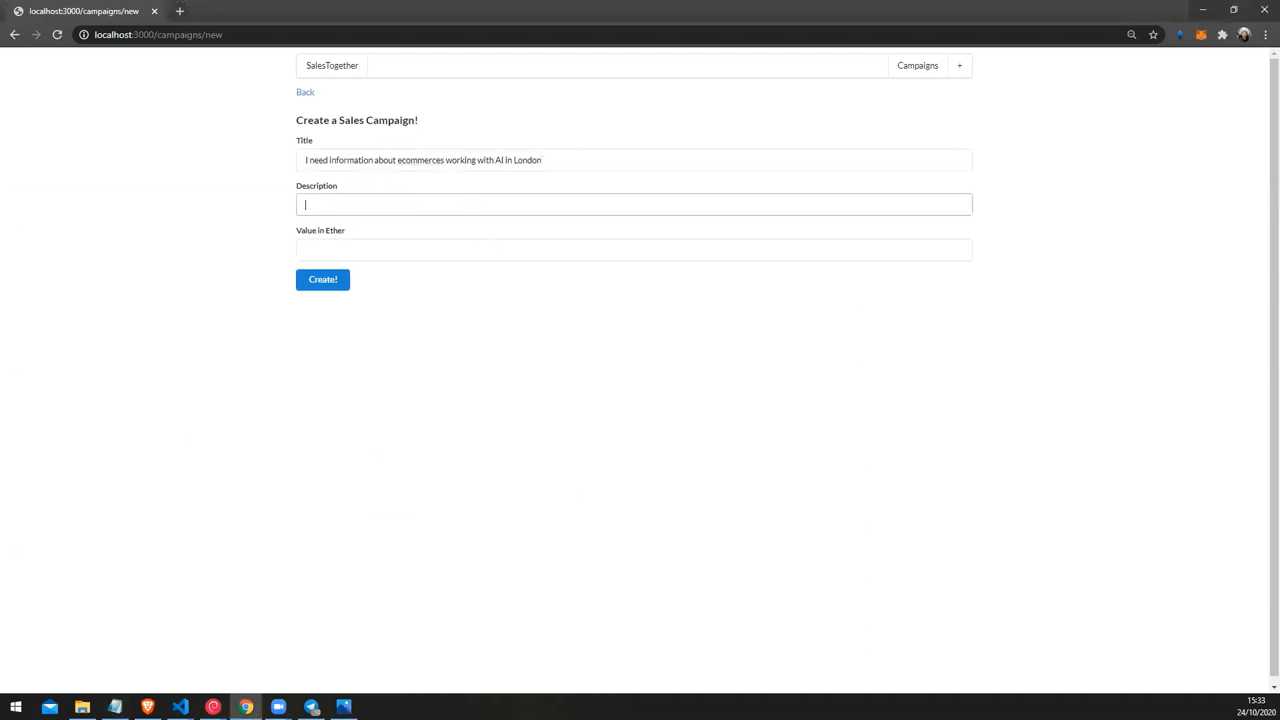Focus the Description input field
The height and width of the screenshot is (720, 1280).
(634, 204)
